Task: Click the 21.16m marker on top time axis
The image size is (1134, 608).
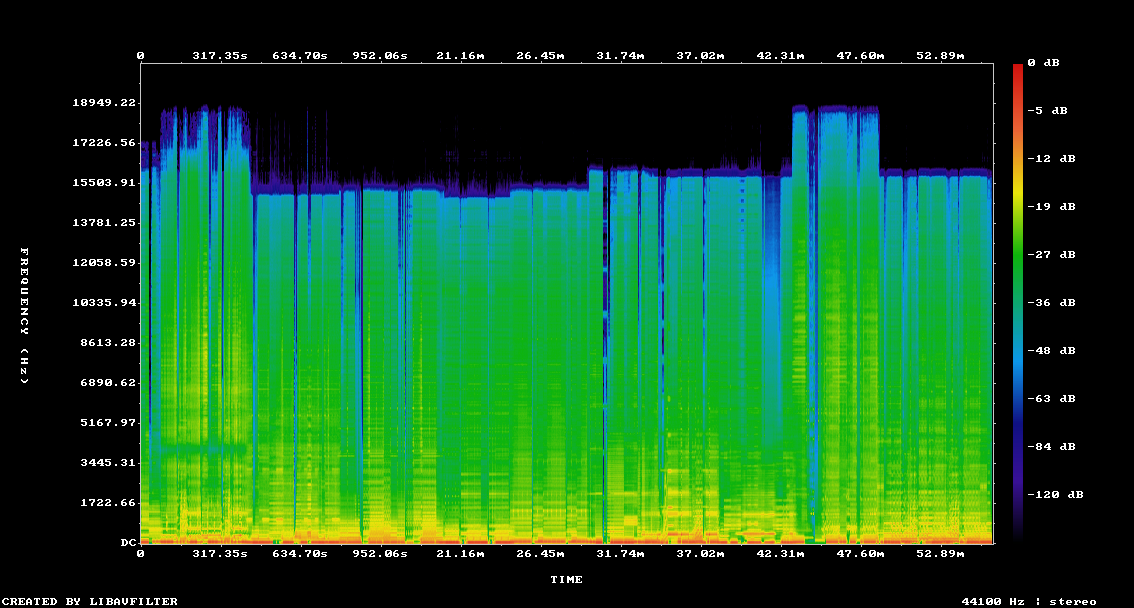Action: click(459, 56)
